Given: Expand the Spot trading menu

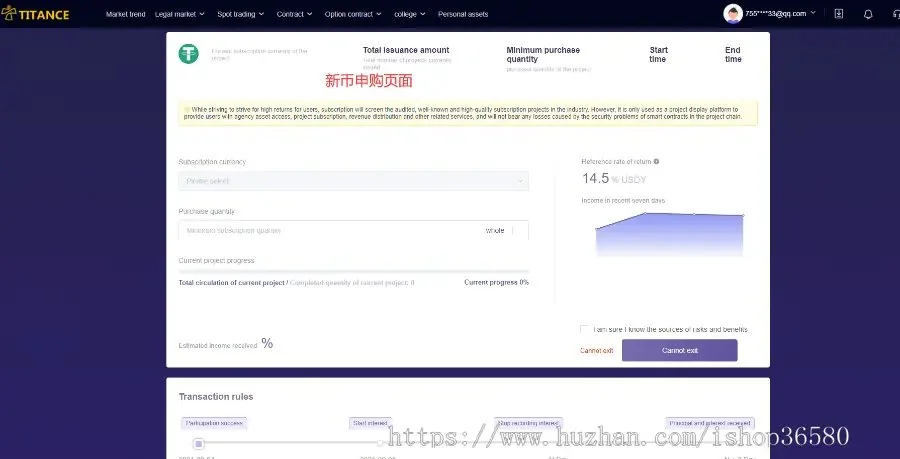Looking at the screenshot, I should [240, 14].
